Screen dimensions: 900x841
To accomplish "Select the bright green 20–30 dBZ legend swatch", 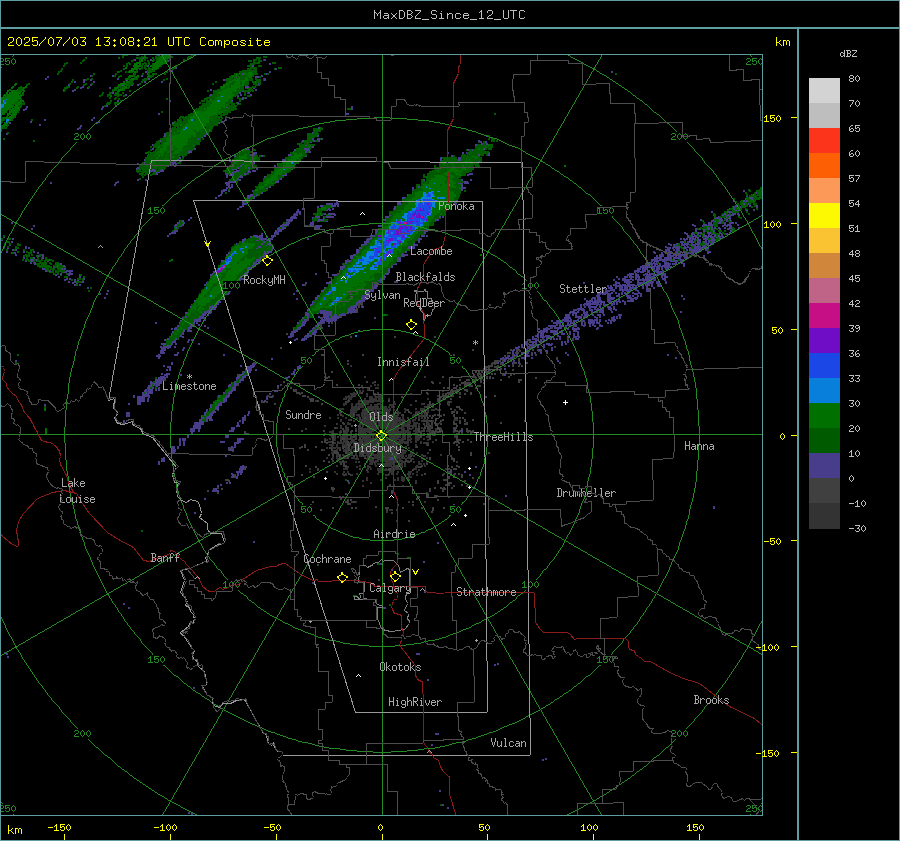I will coord(824,416).
